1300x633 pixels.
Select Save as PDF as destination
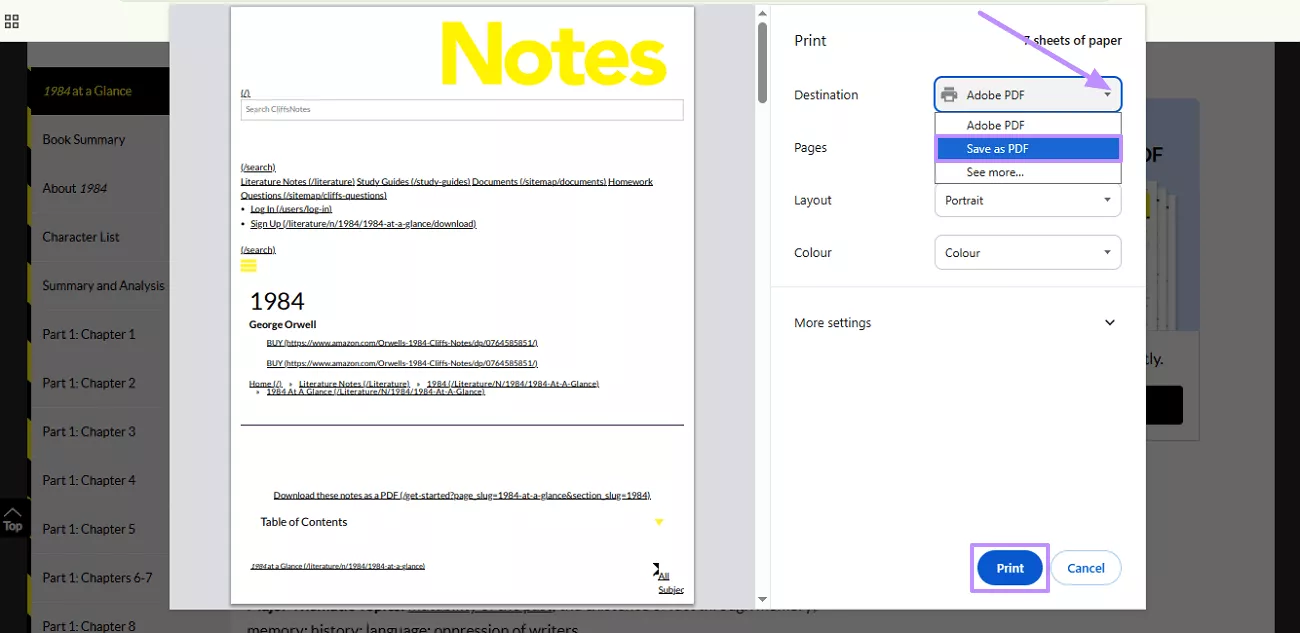(x=1027, y=147)
